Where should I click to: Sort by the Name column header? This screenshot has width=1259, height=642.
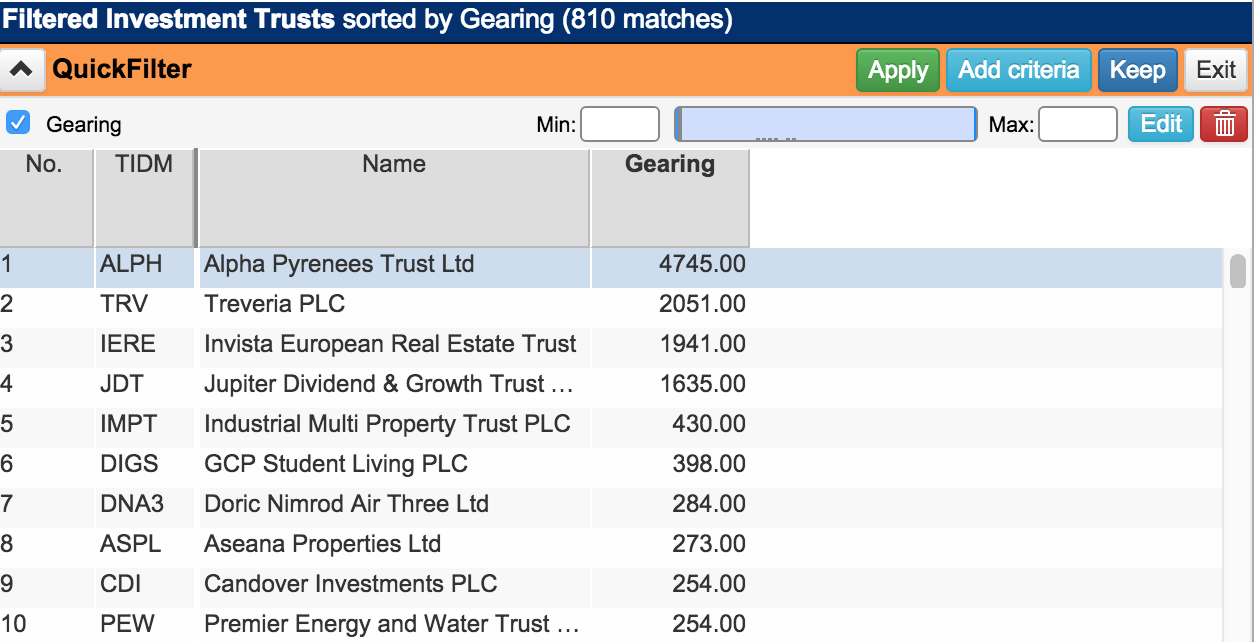coord(393,165)
